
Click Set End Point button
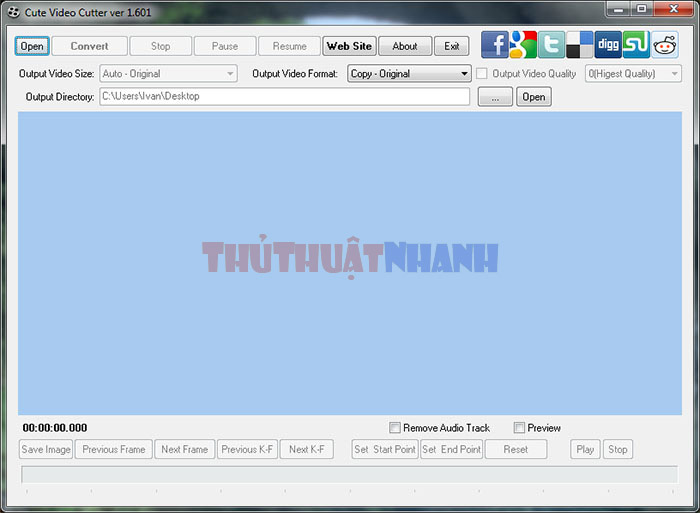[x=451, y=449]
